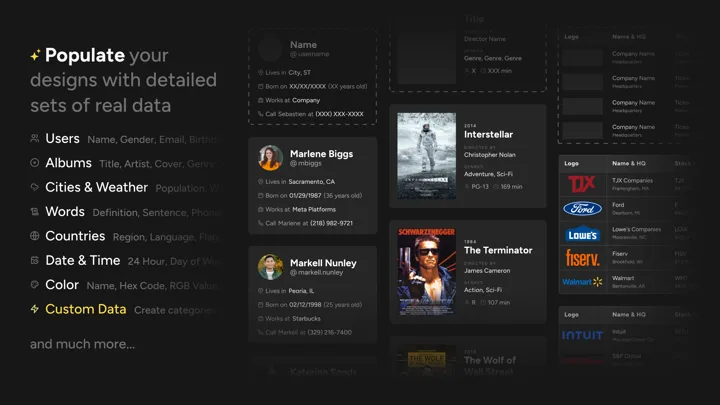Select the Date & Time category
Screen dimensions: 720x405
(83, 260)
